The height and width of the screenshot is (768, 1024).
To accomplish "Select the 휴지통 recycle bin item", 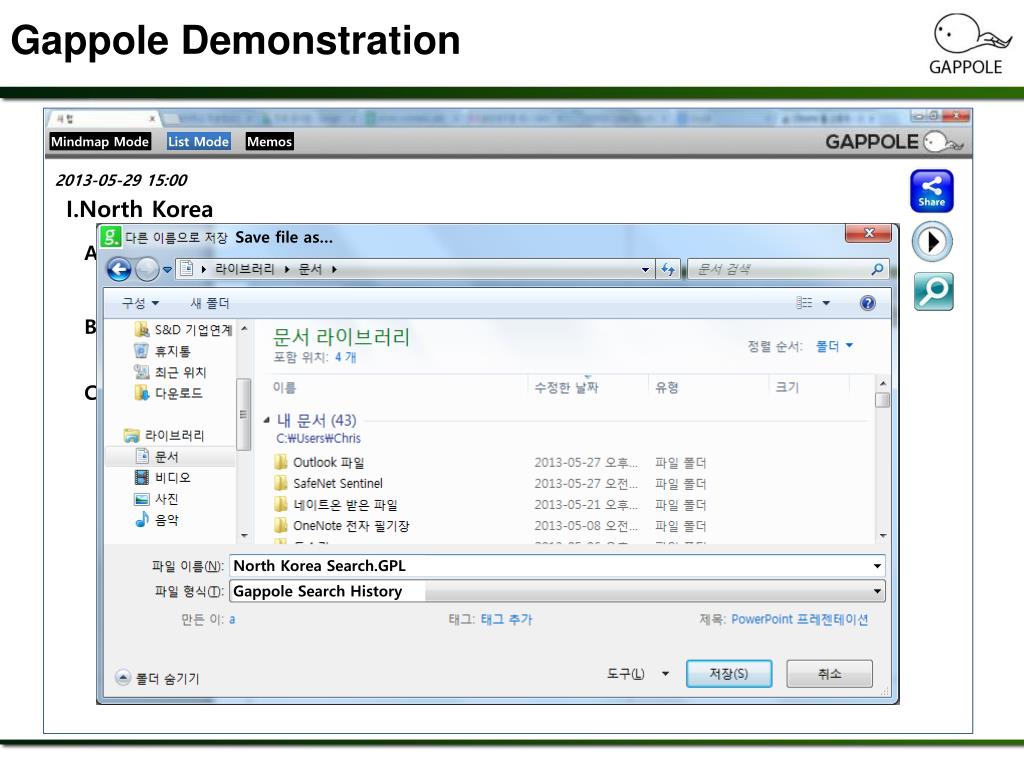I will click(x=163, y=351).
